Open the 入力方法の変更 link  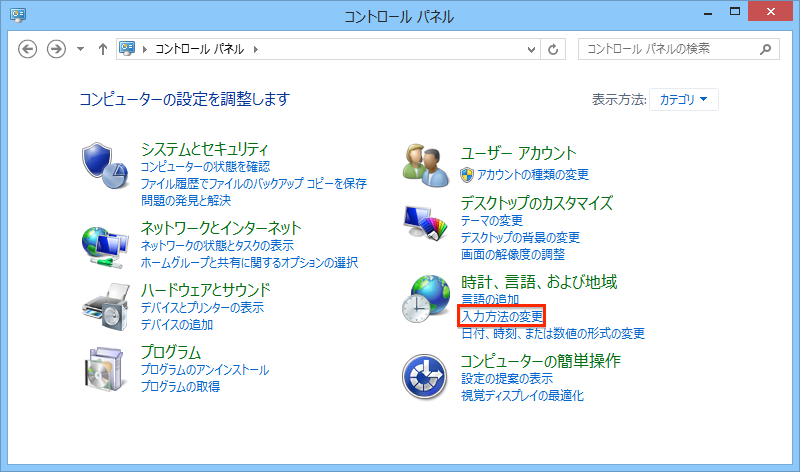(x=502, y=316)
